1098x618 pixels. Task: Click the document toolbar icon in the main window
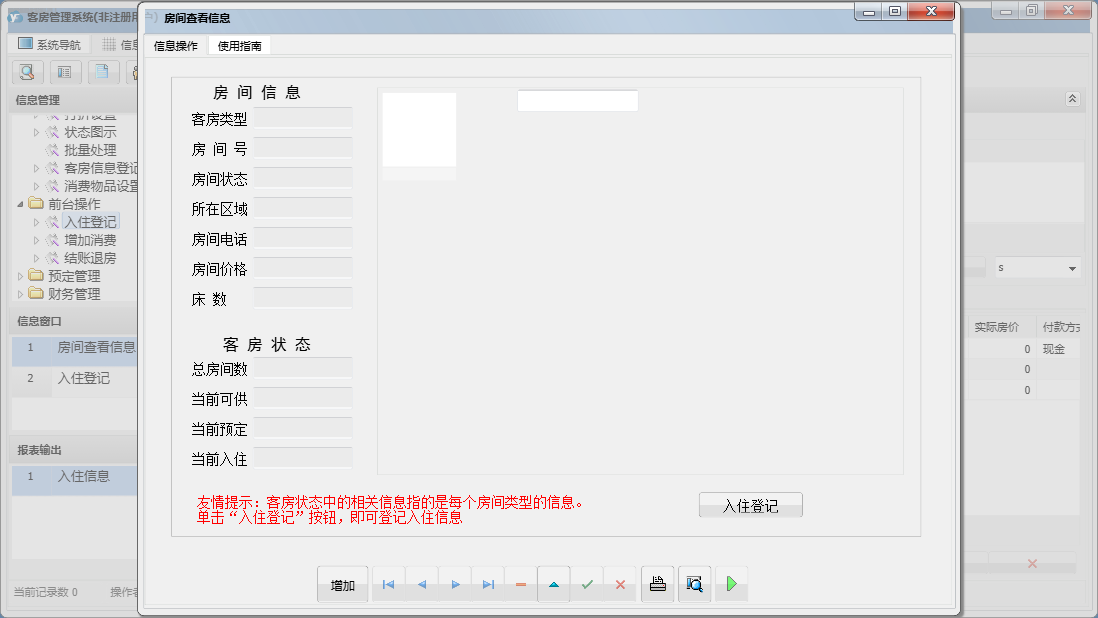[102, 72]
